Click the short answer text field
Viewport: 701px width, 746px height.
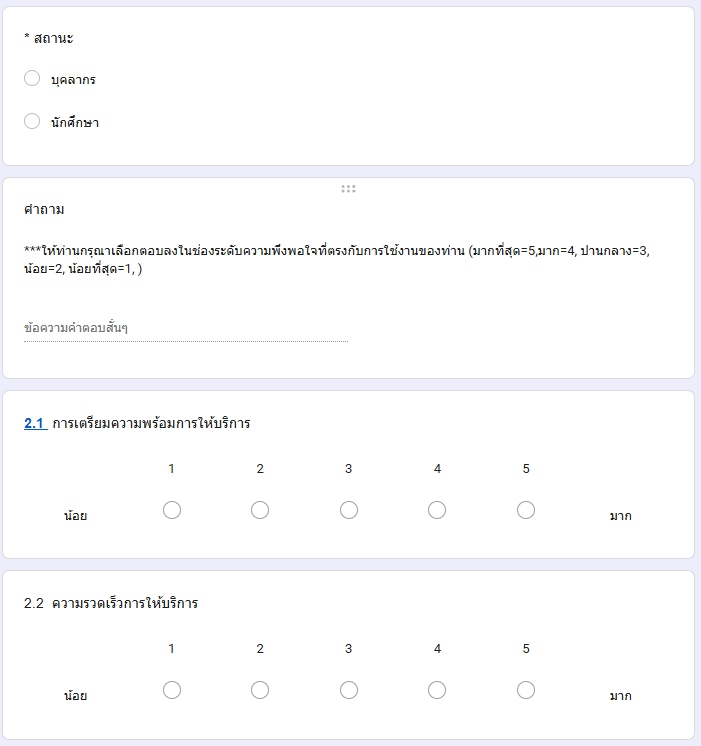[x=186, y=328]
